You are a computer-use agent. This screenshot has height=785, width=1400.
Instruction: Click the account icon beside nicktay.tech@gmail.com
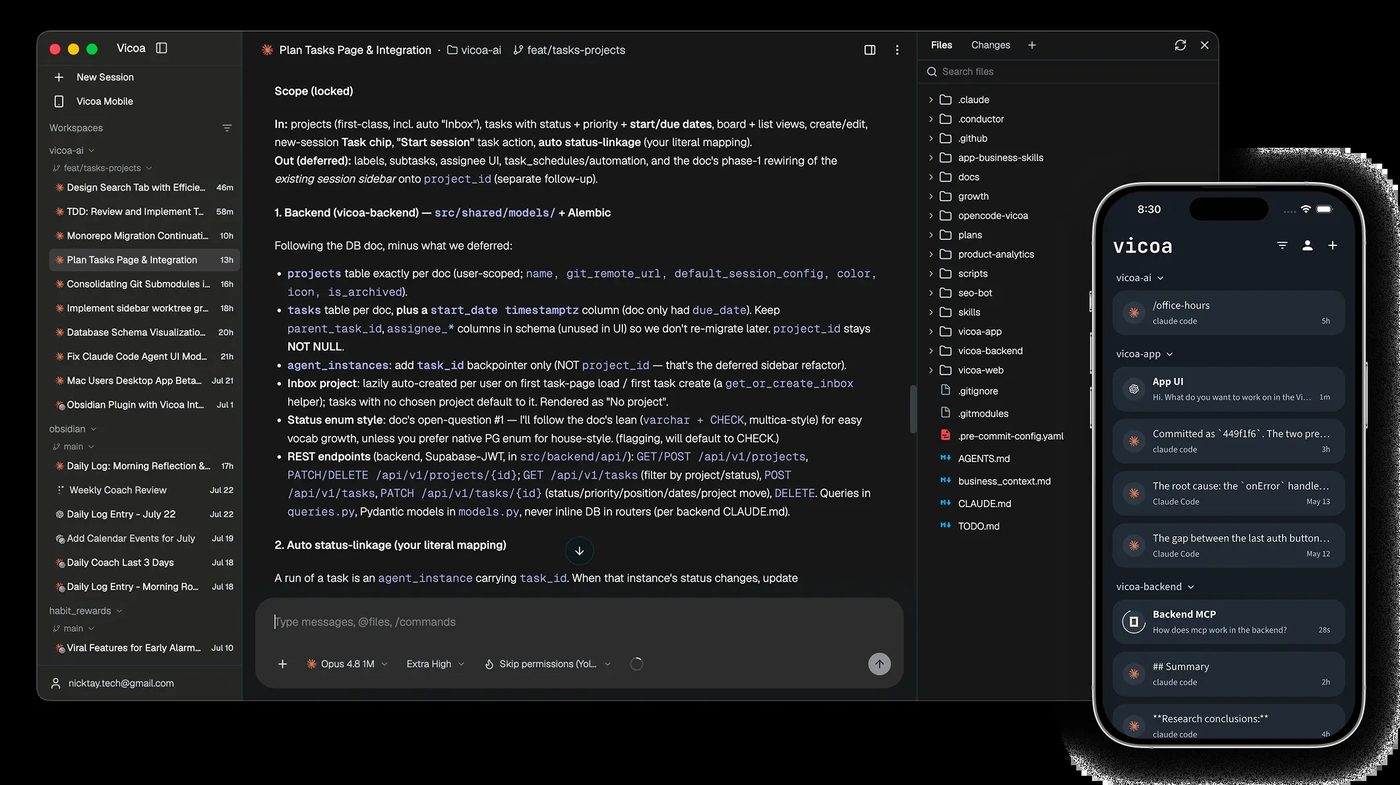pyautogui.click(x=56, y=683)
